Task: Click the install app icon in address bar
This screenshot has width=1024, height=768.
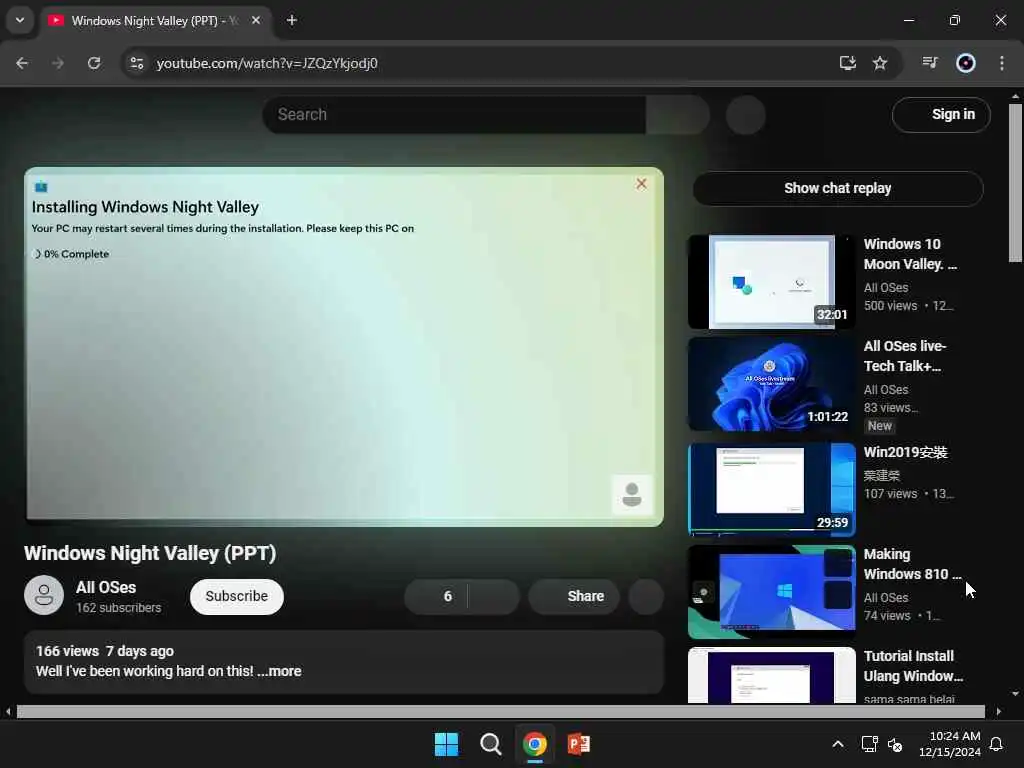Action: click(x=848, y=63)
